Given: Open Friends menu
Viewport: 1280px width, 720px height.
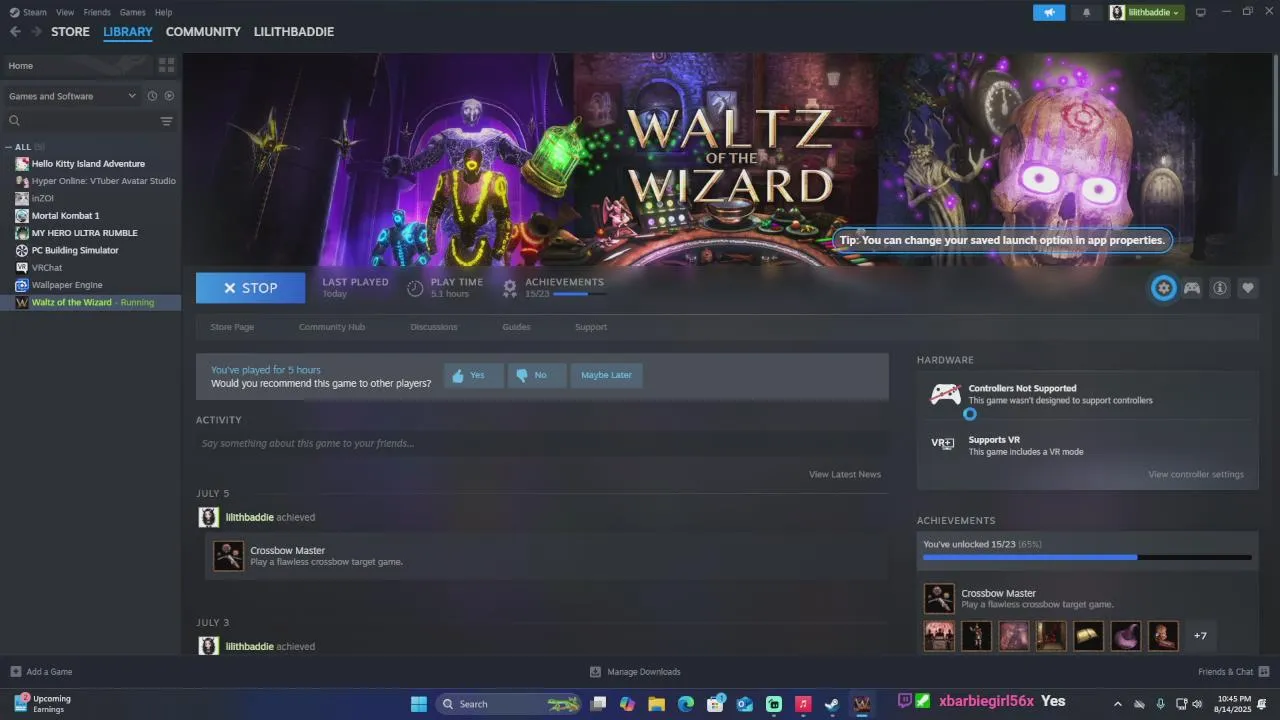Looking at the screenshot, I should click(97, 12).
